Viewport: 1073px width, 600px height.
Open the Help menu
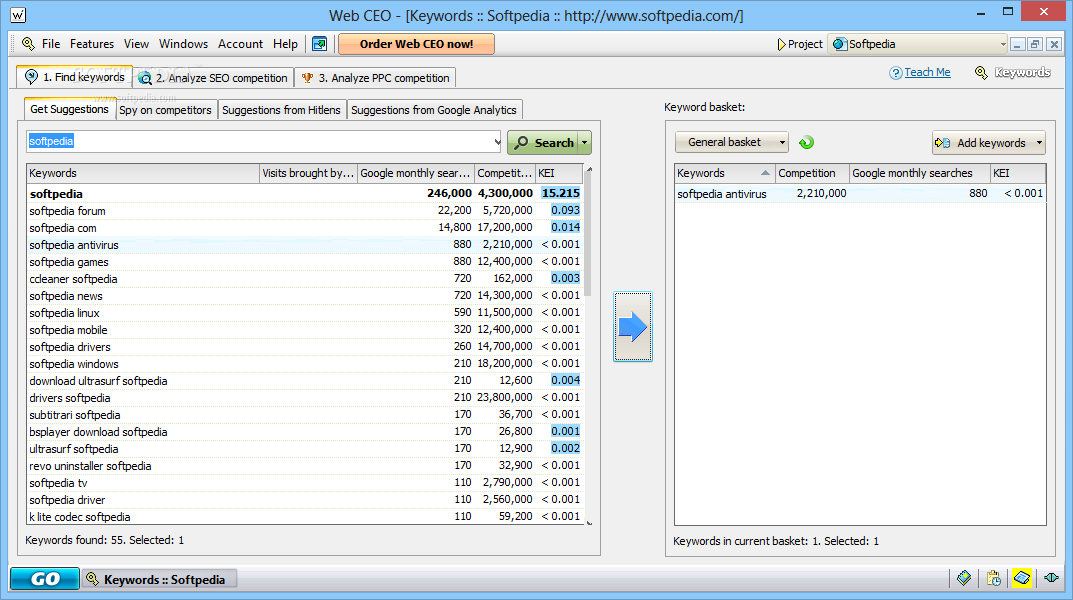[x=285, y=44]
